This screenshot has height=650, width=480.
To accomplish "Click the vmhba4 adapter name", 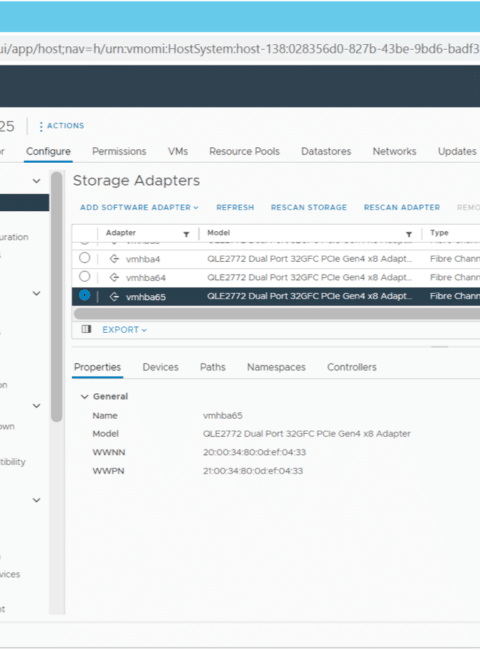I will pos(143,260).
